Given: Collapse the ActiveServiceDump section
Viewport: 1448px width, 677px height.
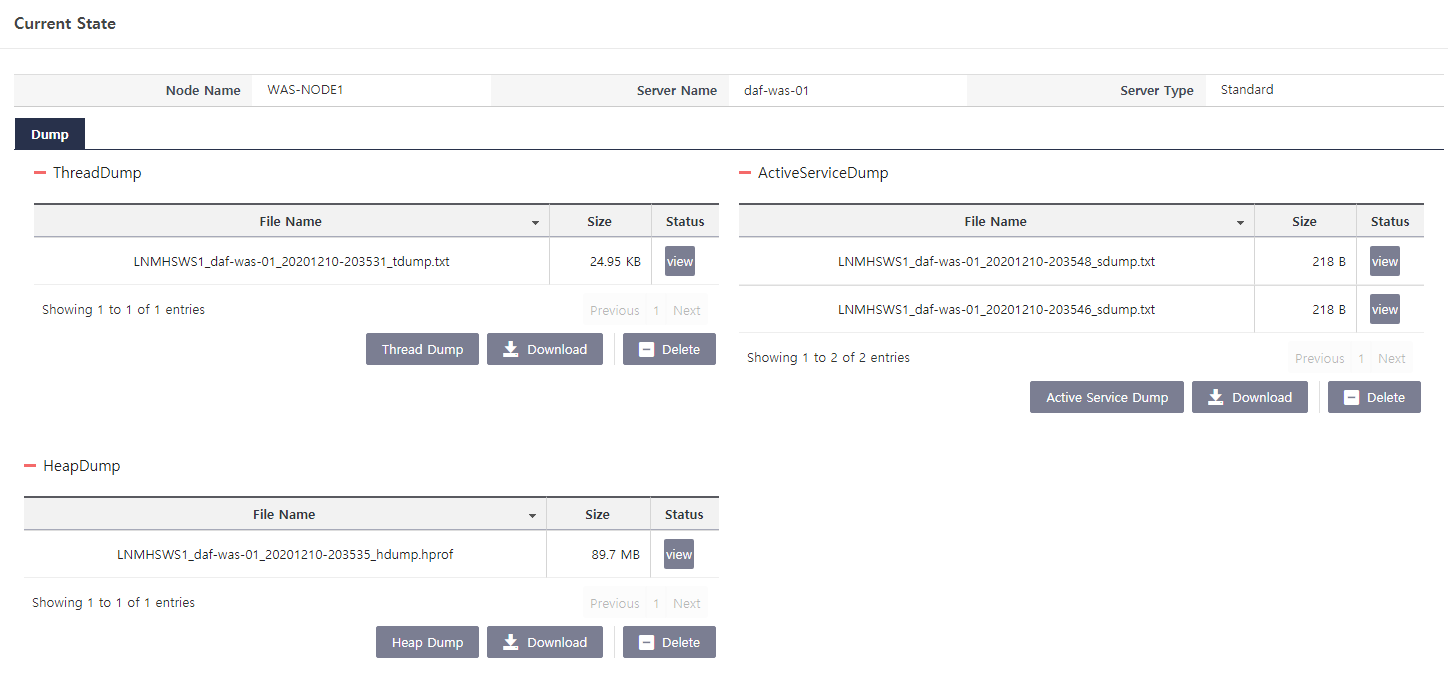Looking at the screenshot, I should click(743, 172).
